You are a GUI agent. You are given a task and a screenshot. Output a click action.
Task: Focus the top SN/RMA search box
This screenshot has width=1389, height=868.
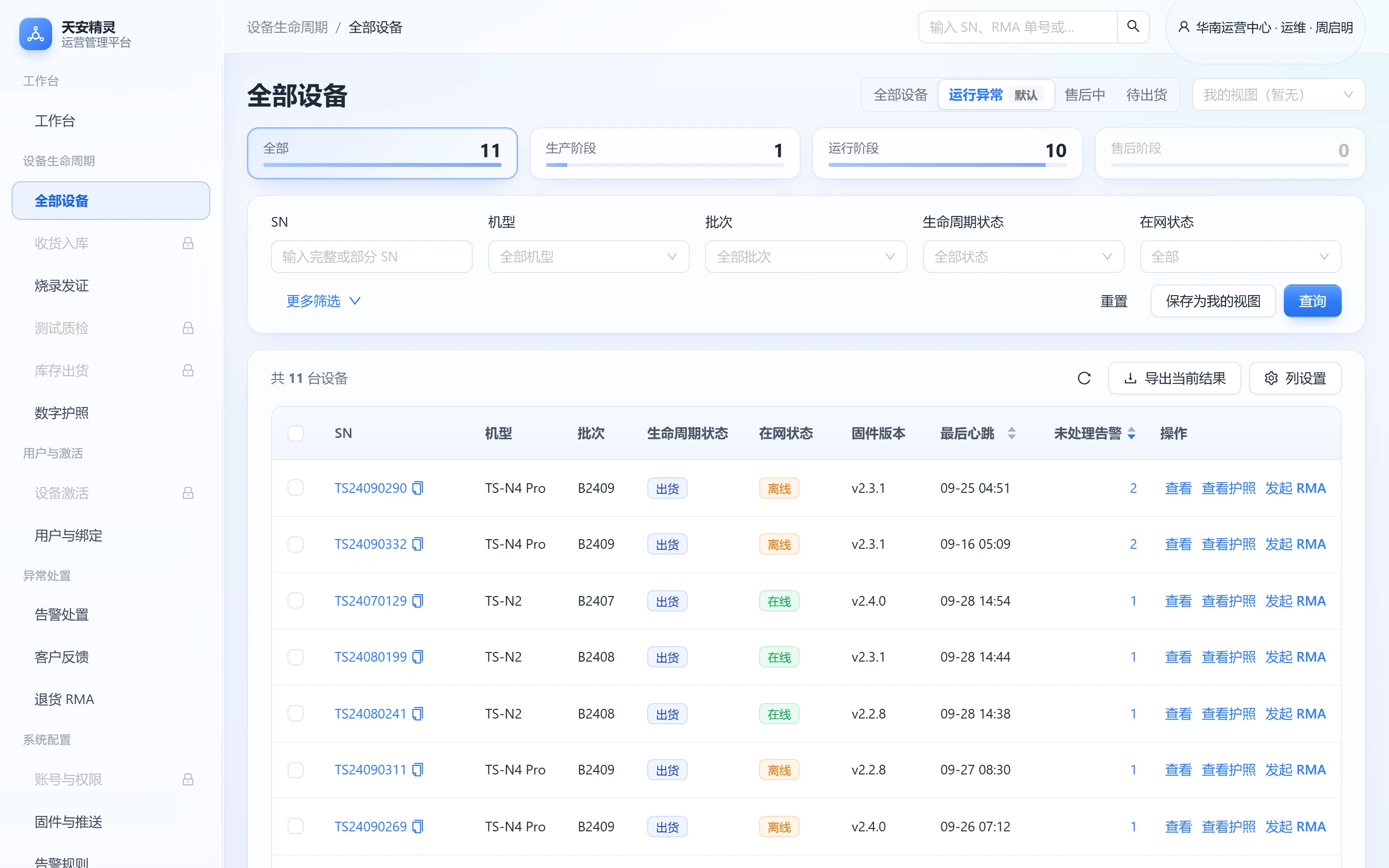pos(1018,27)
